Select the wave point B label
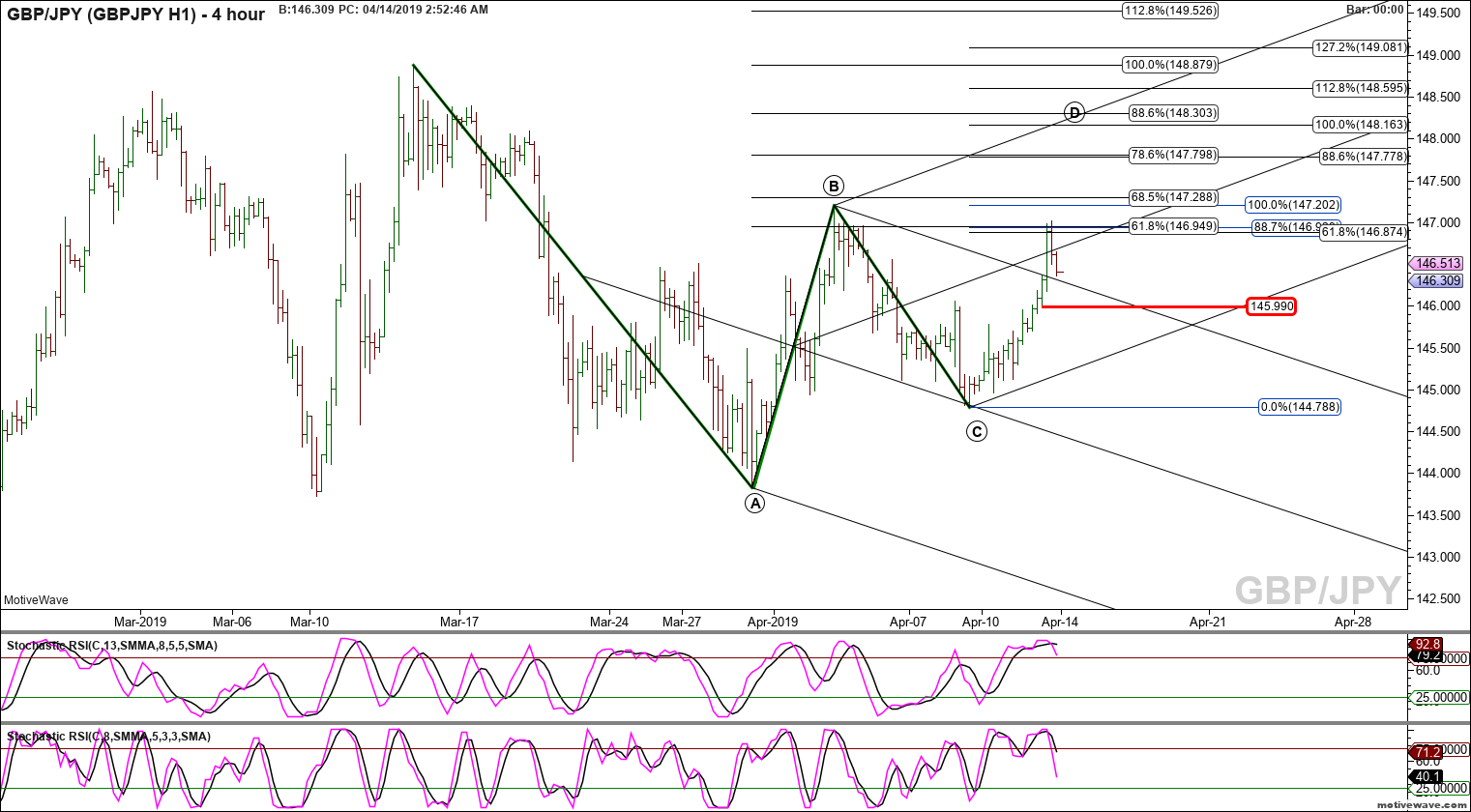 (x=834, y=186)
